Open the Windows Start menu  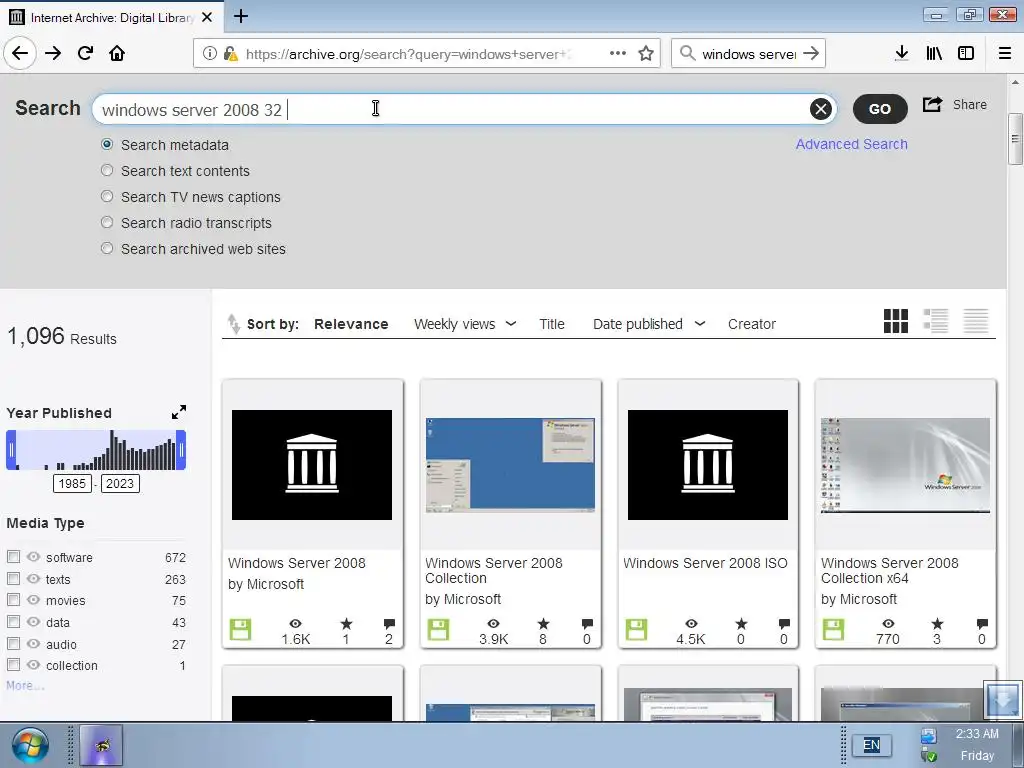pyautogui.click(x=29, y=746)
